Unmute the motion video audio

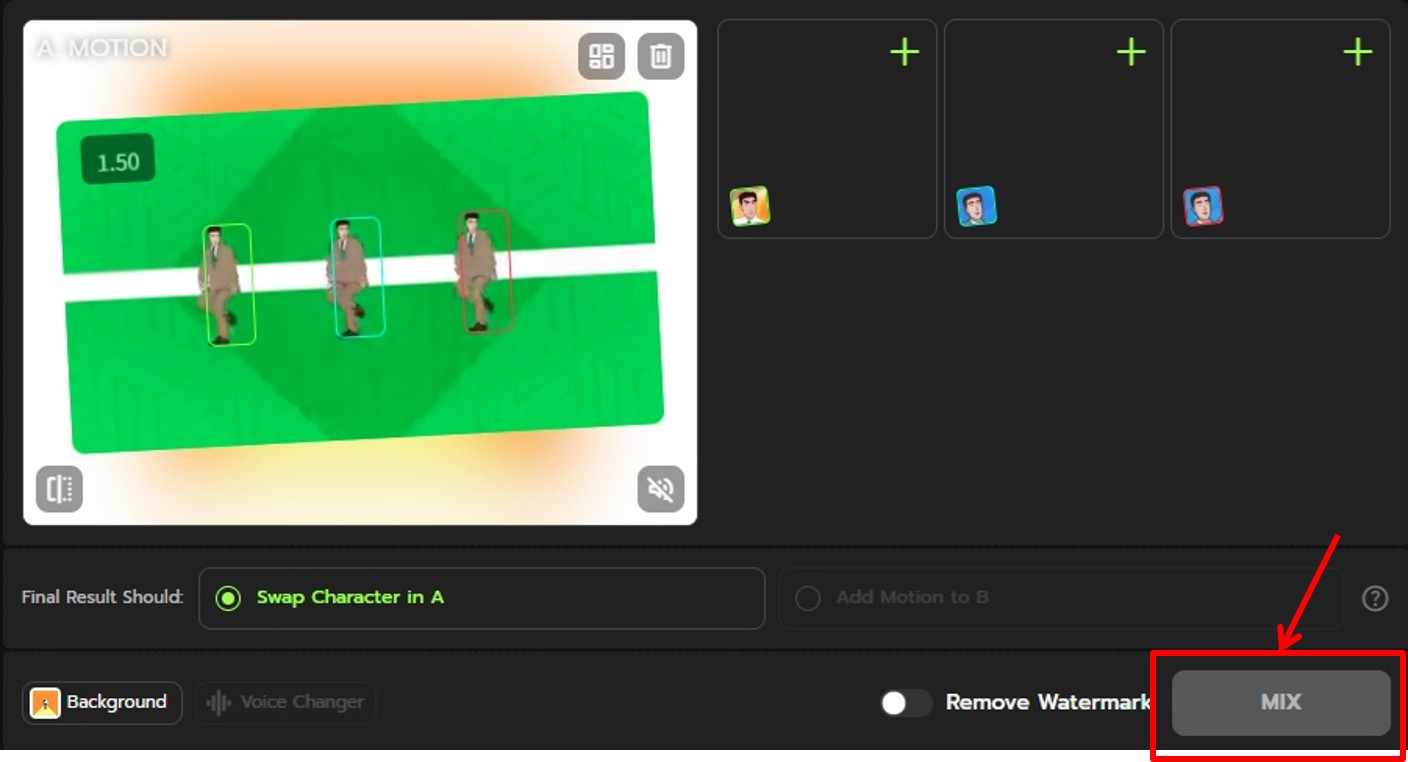pos(660,489)
